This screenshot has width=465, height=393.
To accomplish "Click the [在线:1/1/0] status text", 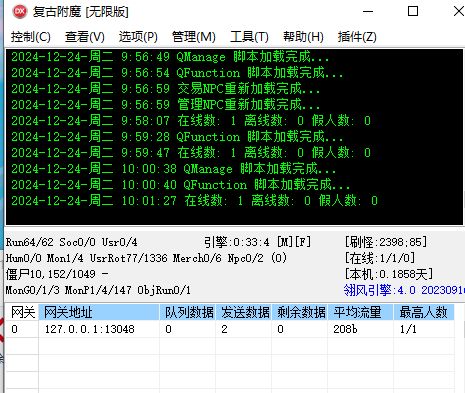I will [380, 258].
